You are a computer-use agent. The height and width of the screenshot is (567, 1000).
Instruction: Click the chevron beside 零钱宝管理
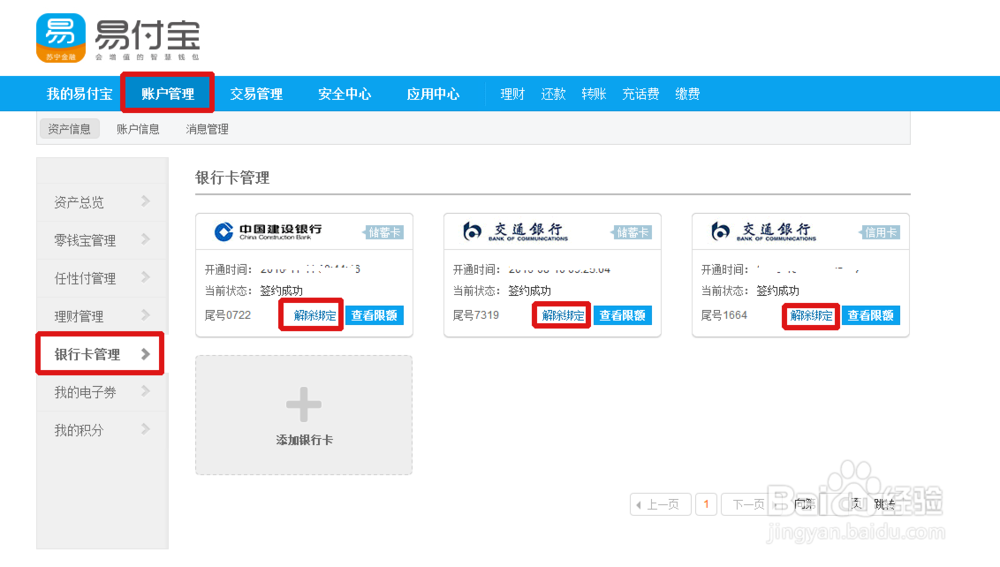tap(145, 239)
